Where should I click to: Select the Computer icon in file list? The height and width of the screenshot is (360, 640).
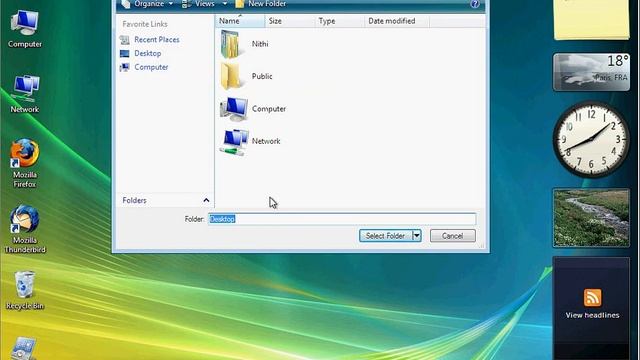click(233, 109)
